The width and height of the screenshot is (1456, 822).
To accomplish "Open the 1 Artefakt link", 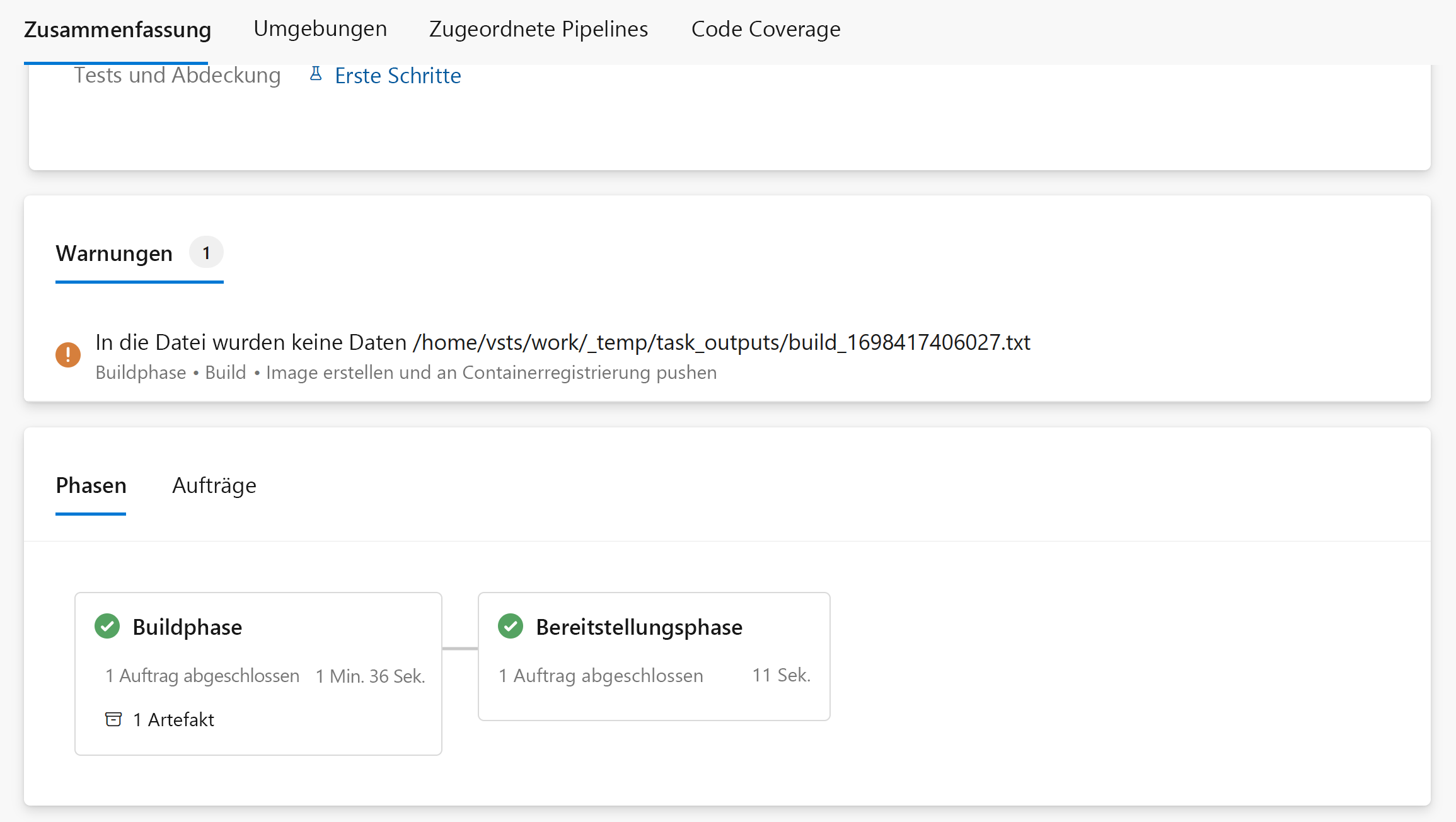I will [173, 720].
